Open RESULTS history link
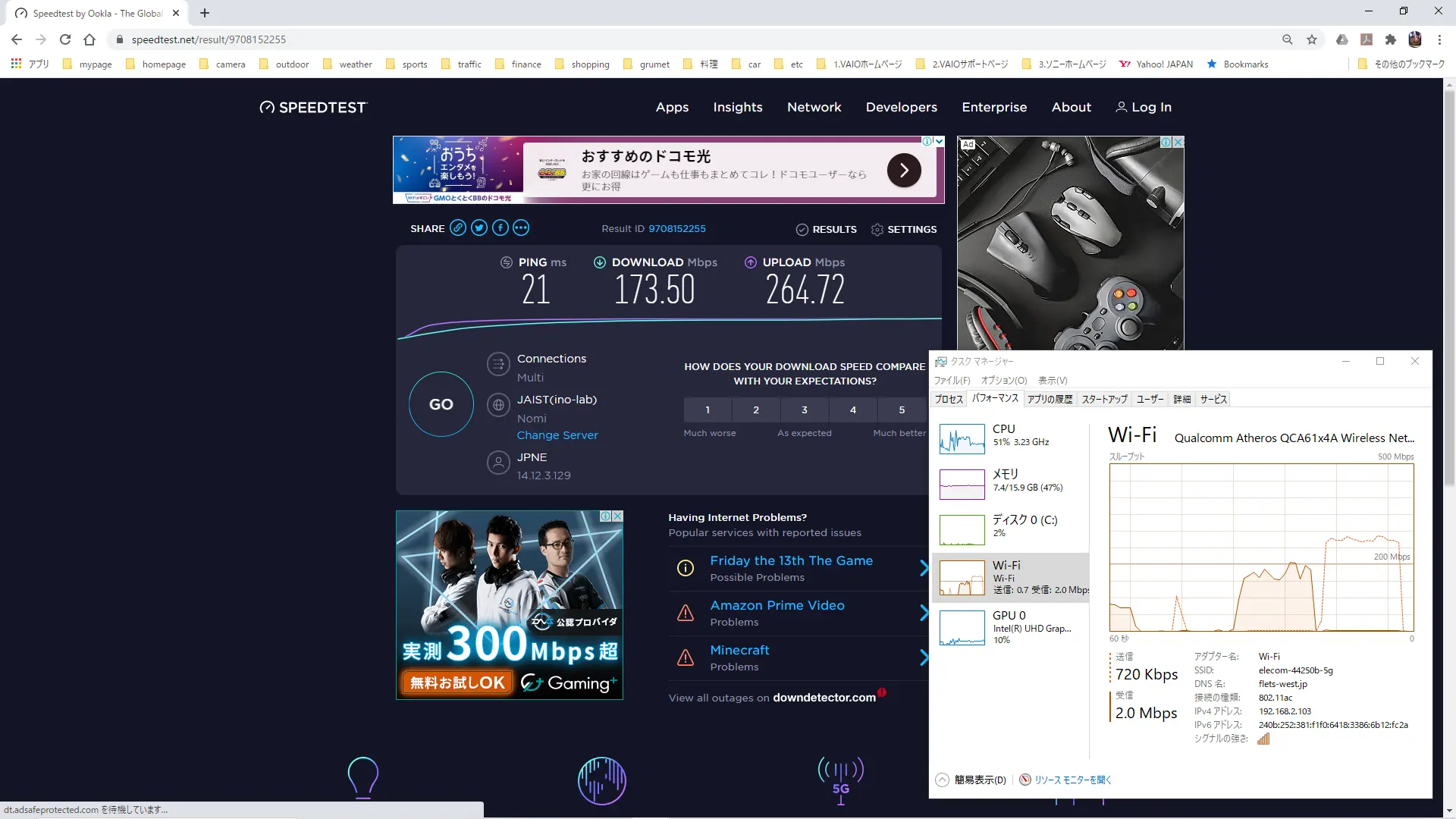This screenshot has width=1456, height=819. pyautogui.click(x=827, y=229)
